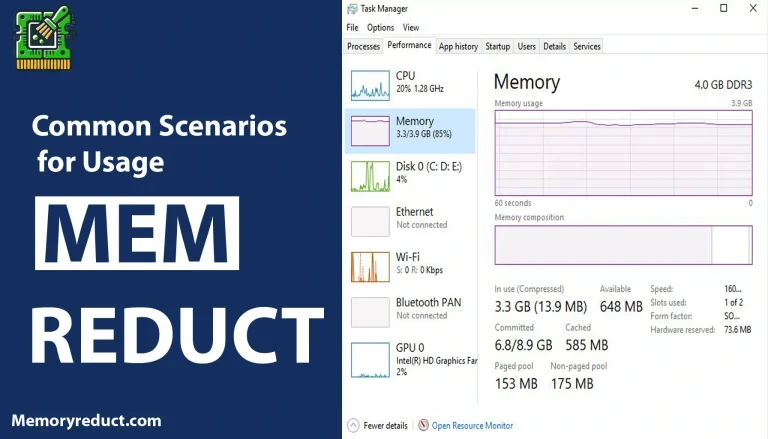
Task: Select the GPU 0 graph thumbnail
Action: 370,360
